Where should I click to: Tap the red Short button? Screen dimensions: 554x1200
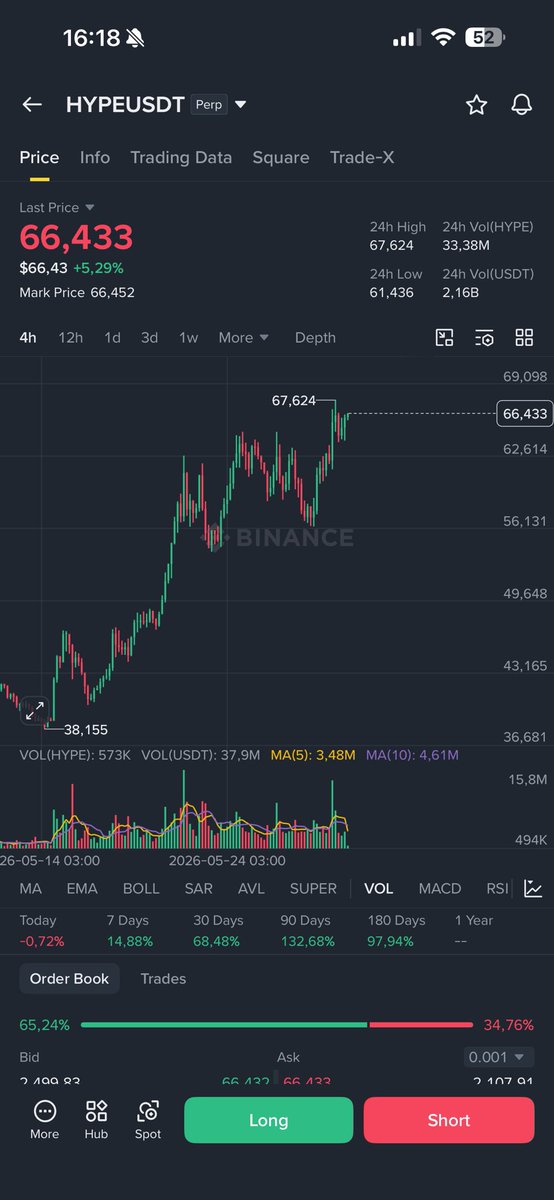pos(449,1120)
